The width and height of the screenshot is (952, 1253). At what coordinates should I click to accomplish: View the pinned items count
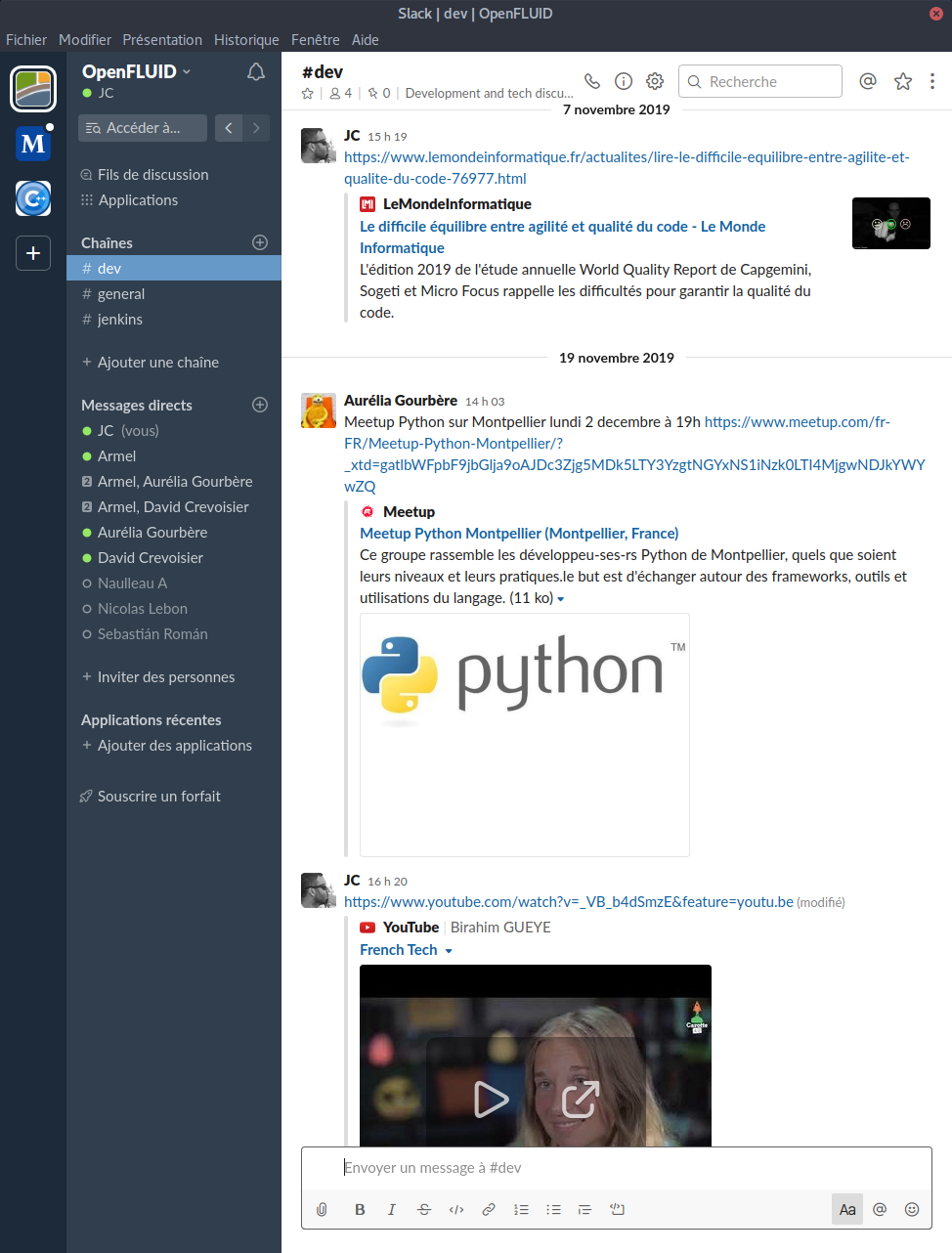[x=379, y=94]
